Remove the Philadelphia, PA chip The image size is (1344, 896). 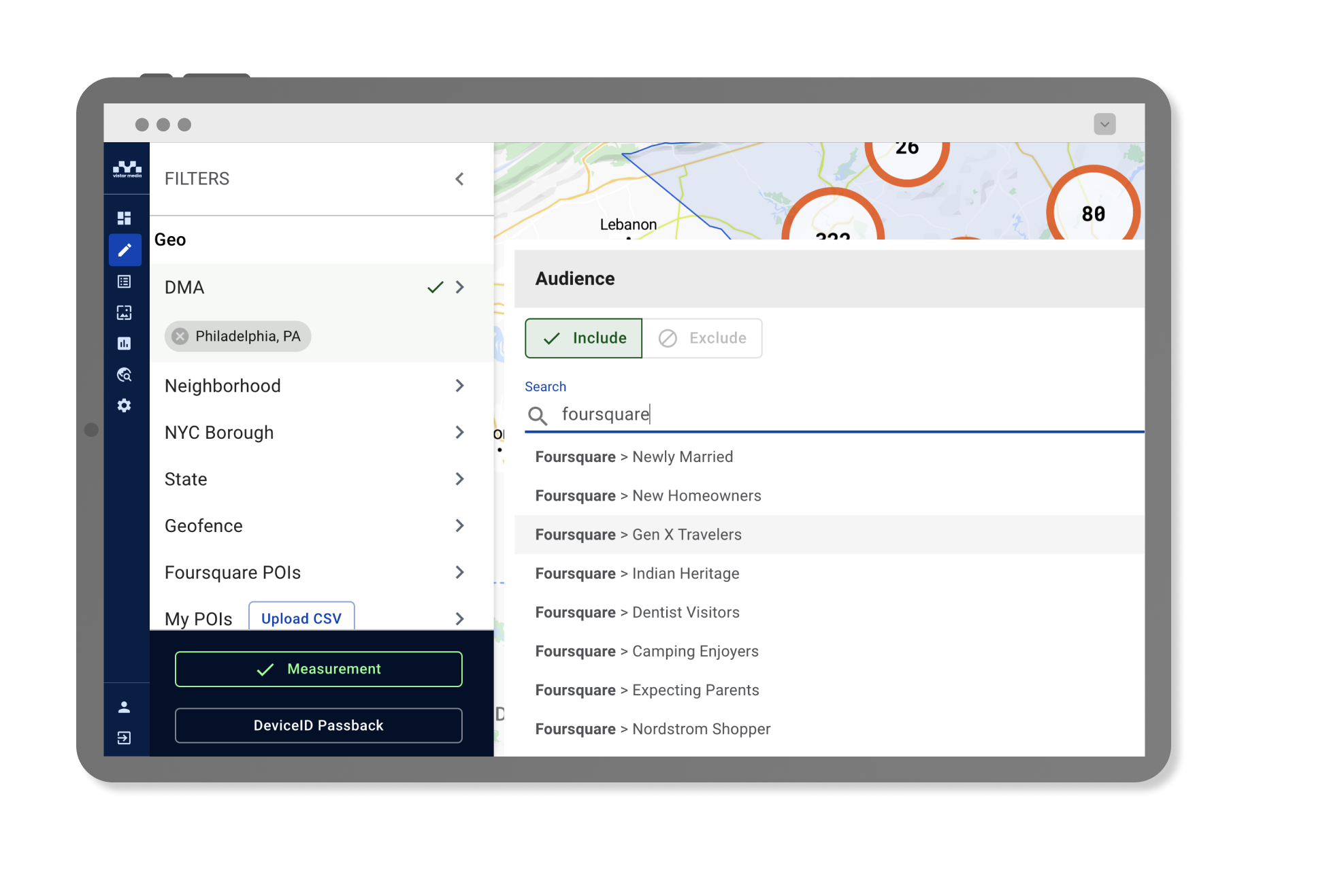[x=180, y=336]
